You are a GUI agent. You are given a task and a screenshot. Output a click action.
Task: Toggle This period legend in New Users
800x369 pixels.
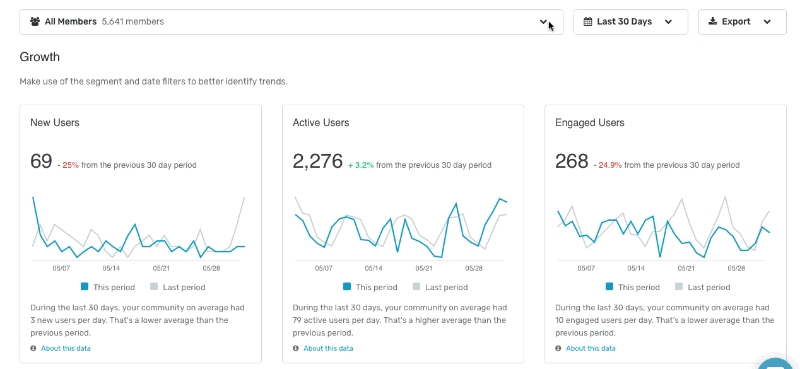point(108,287)
